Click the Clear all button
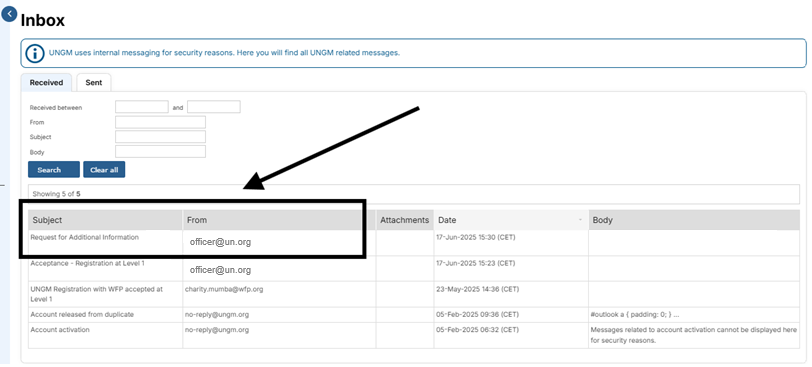The width and height of the screenshot is (812, 367). (104, 169)
